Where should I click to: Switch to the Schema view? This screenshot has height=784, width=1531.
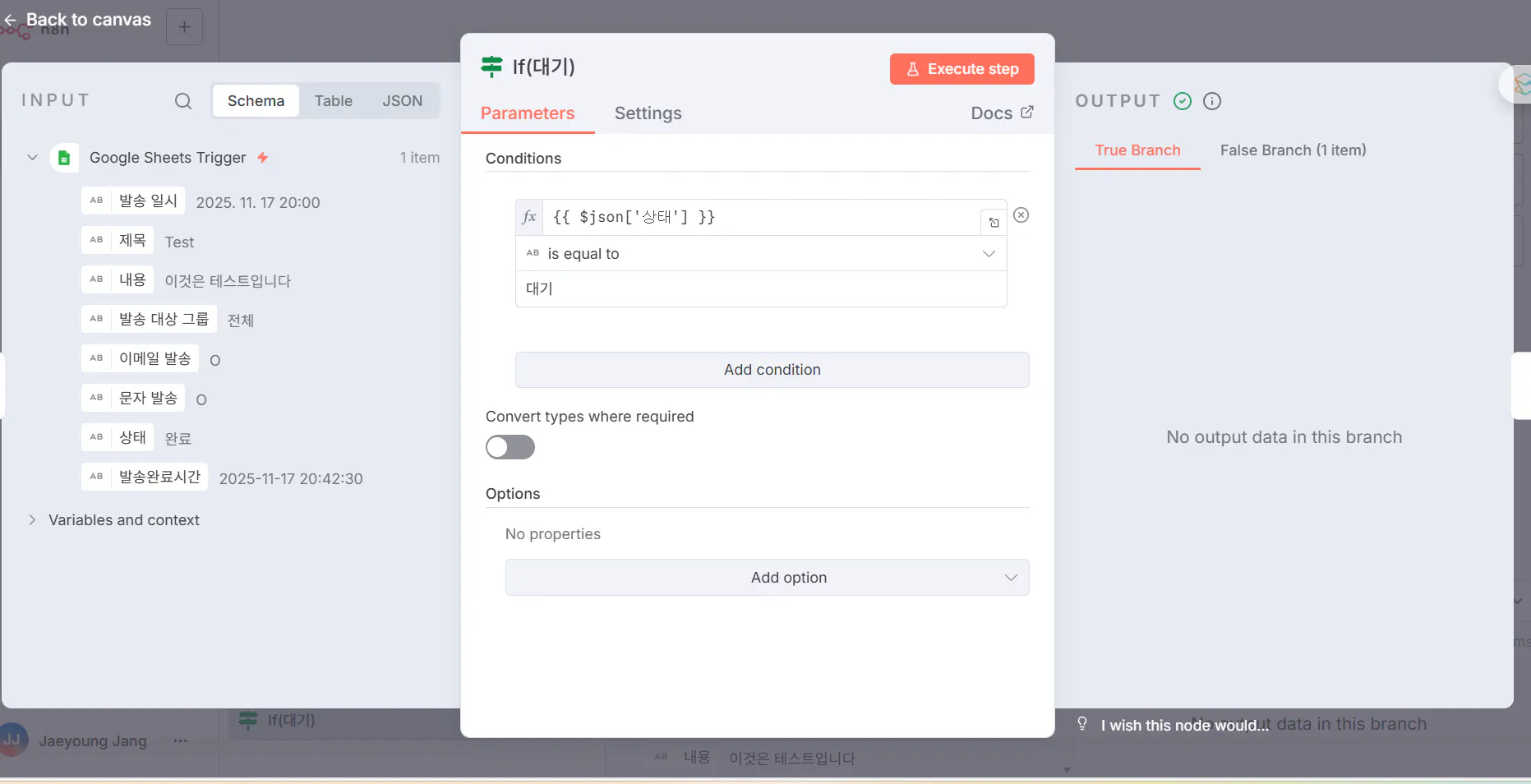point(256,101)
